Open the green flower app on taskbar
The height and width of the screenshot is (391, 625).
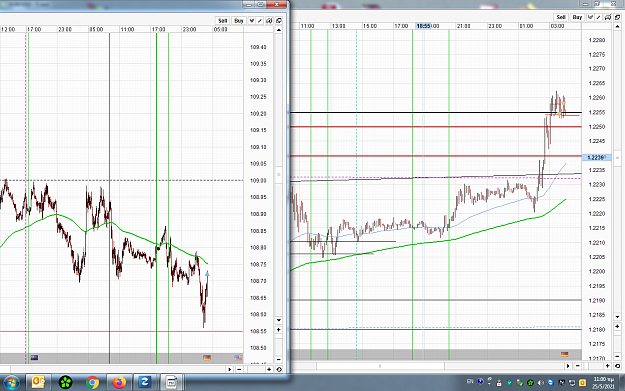click(65, 383)
